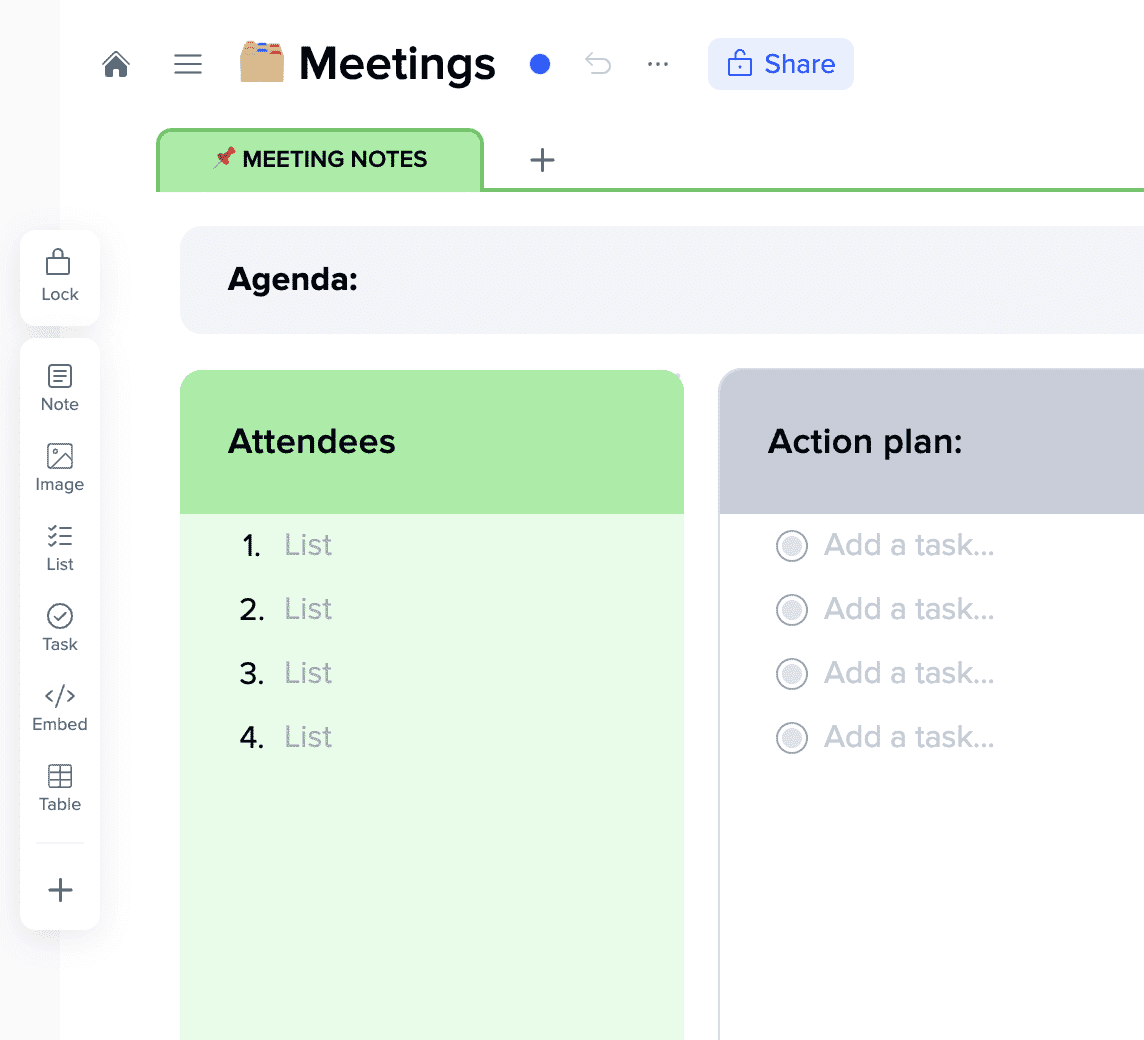1144x1040 pixels.
Task: Select the MEETING NOTES tab
Action: click(x=320, y=160)
